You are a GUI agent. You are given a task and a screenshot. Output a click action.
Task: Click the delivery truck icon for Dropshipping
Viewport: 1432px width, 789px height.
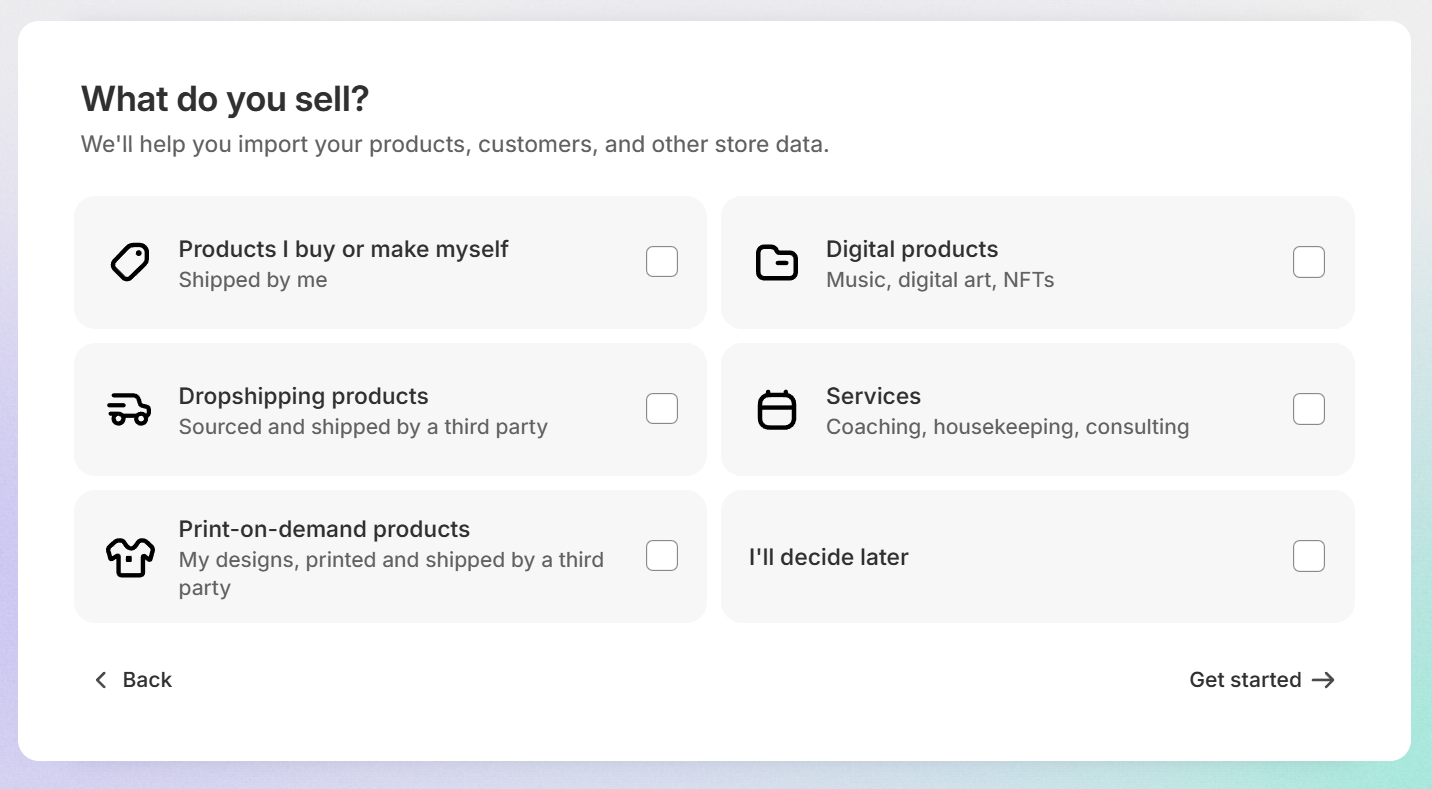tap(129, 409)
